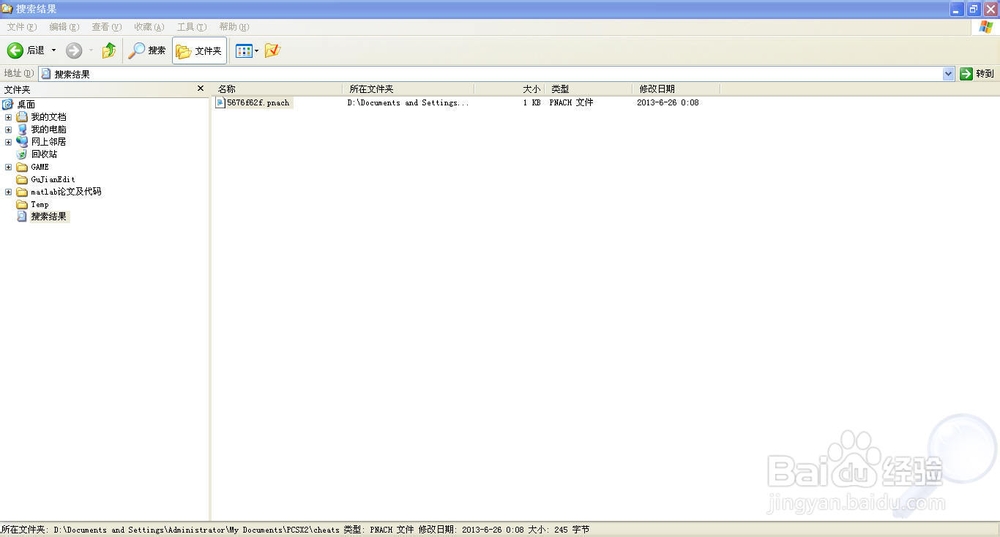Click the Forward arrow button
The width and height of the screenshot is (1000, 537).
[x=74, y=50]
